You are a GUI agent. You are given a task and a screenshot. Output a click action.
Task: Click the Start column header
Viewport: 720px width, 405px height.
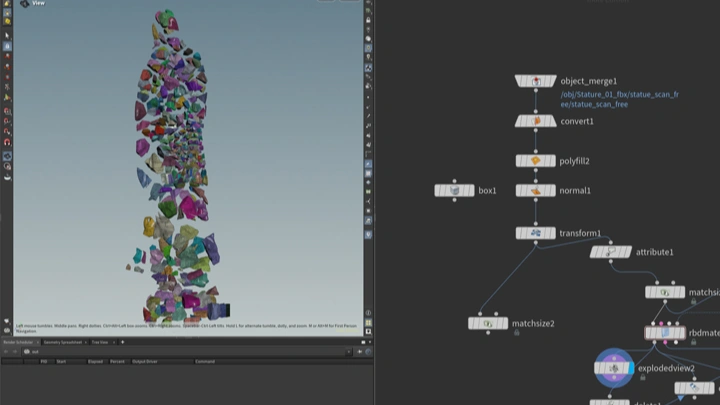coord(61,362)
